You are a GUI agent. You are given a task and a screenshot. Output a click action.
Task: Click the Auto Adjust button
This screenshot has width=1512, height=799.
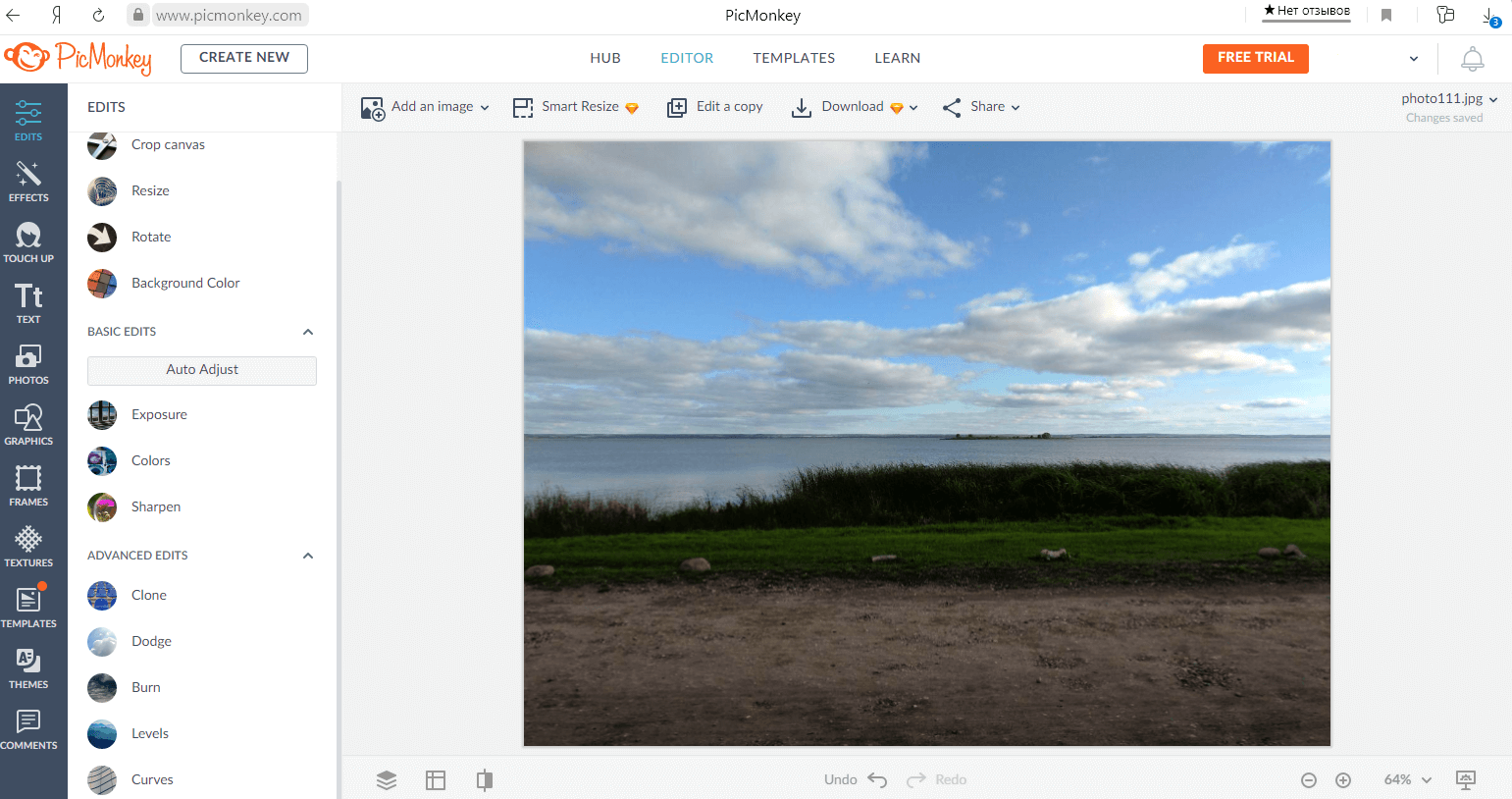tap(202, 370)
